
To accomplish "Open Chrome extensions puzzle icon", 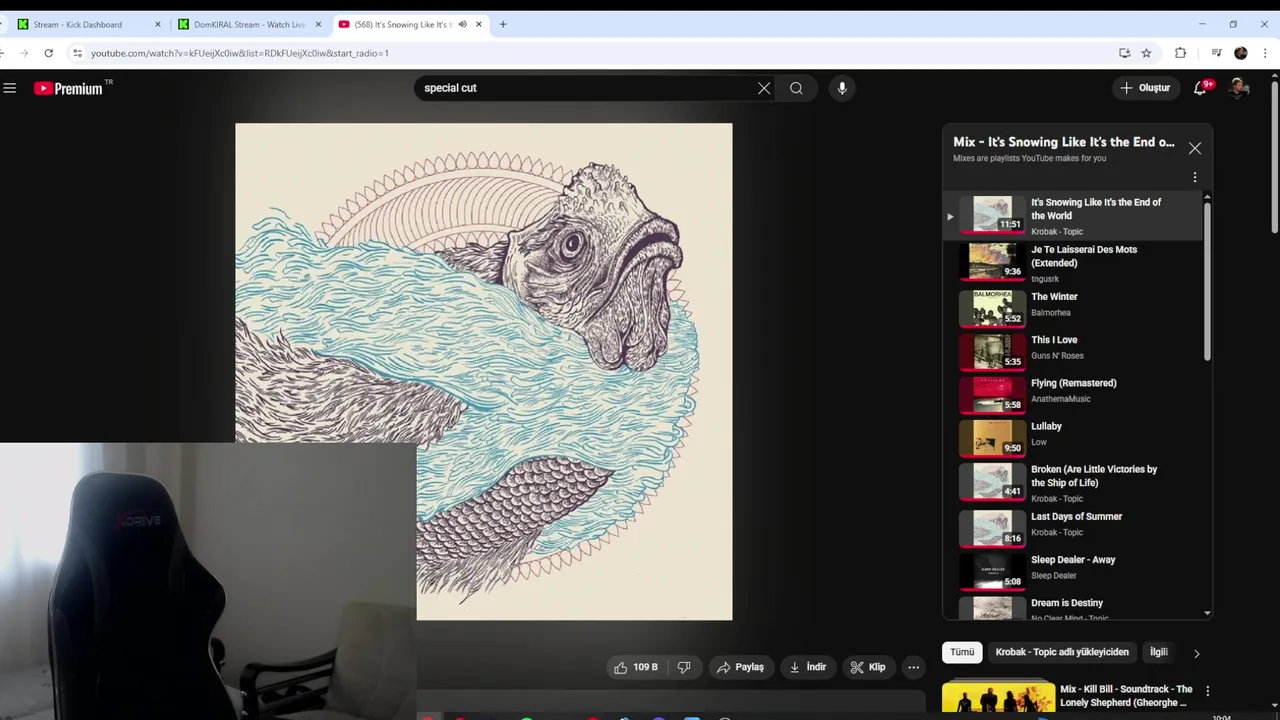I will 1181,53.
